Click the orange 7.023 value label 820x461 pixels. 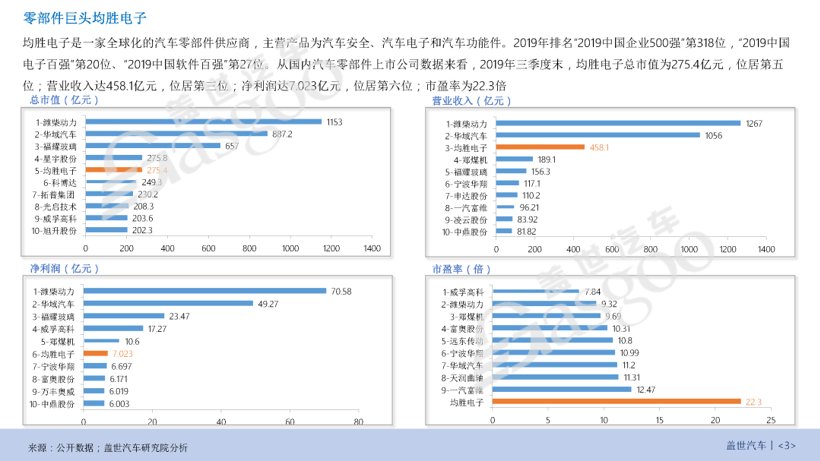point(122,354)
